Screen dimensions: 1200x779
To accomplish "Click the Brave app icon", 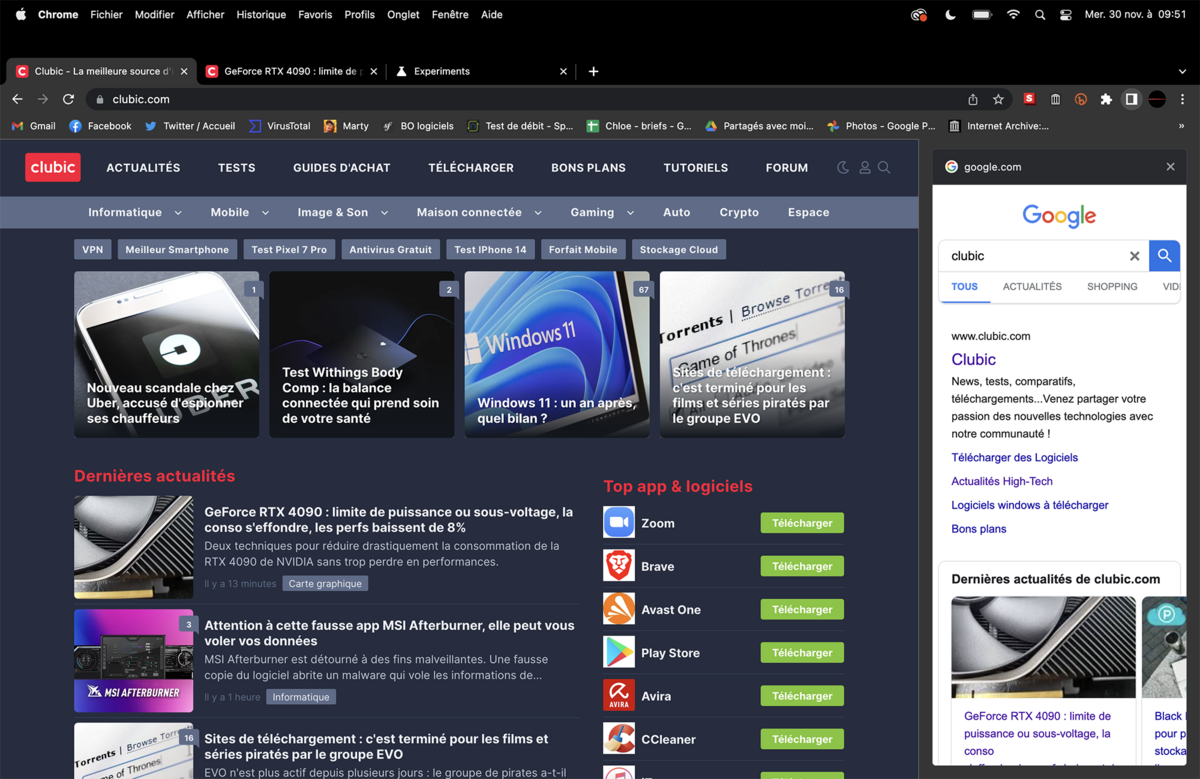I will (x=619, y=566).
